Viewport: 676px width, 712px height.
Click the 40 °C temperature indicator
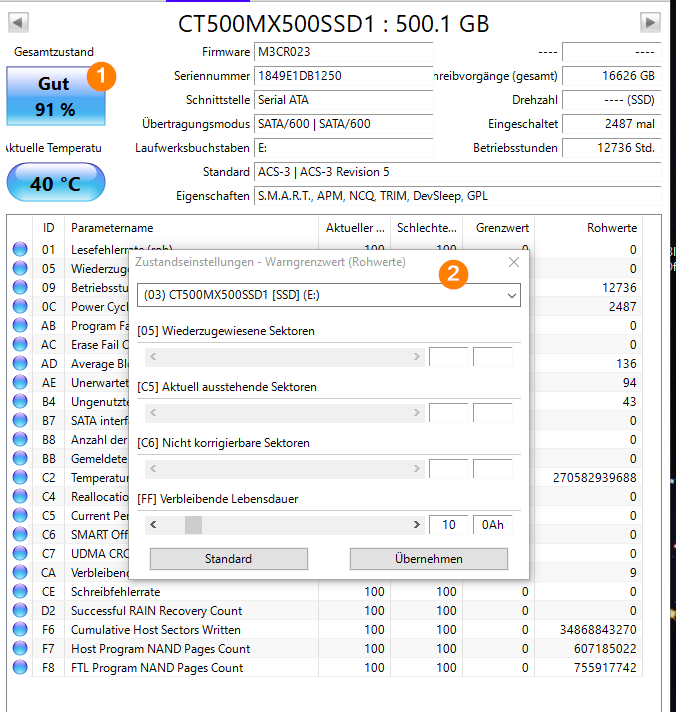tap(56, 183)
